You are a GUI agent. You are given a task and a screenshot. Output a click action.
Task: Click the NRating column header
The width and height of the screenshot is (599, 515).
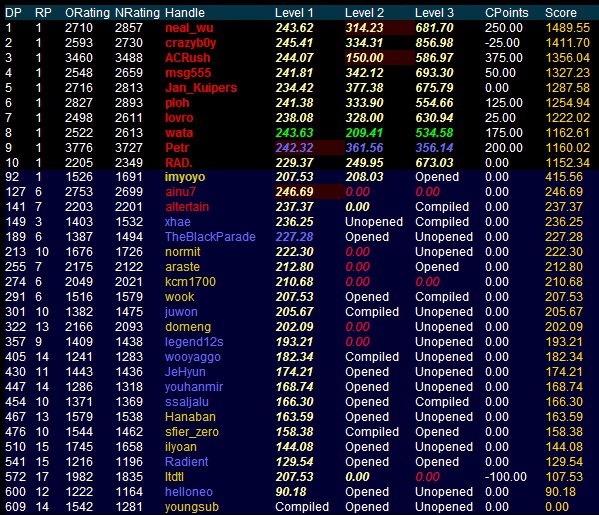click(137, 13)
